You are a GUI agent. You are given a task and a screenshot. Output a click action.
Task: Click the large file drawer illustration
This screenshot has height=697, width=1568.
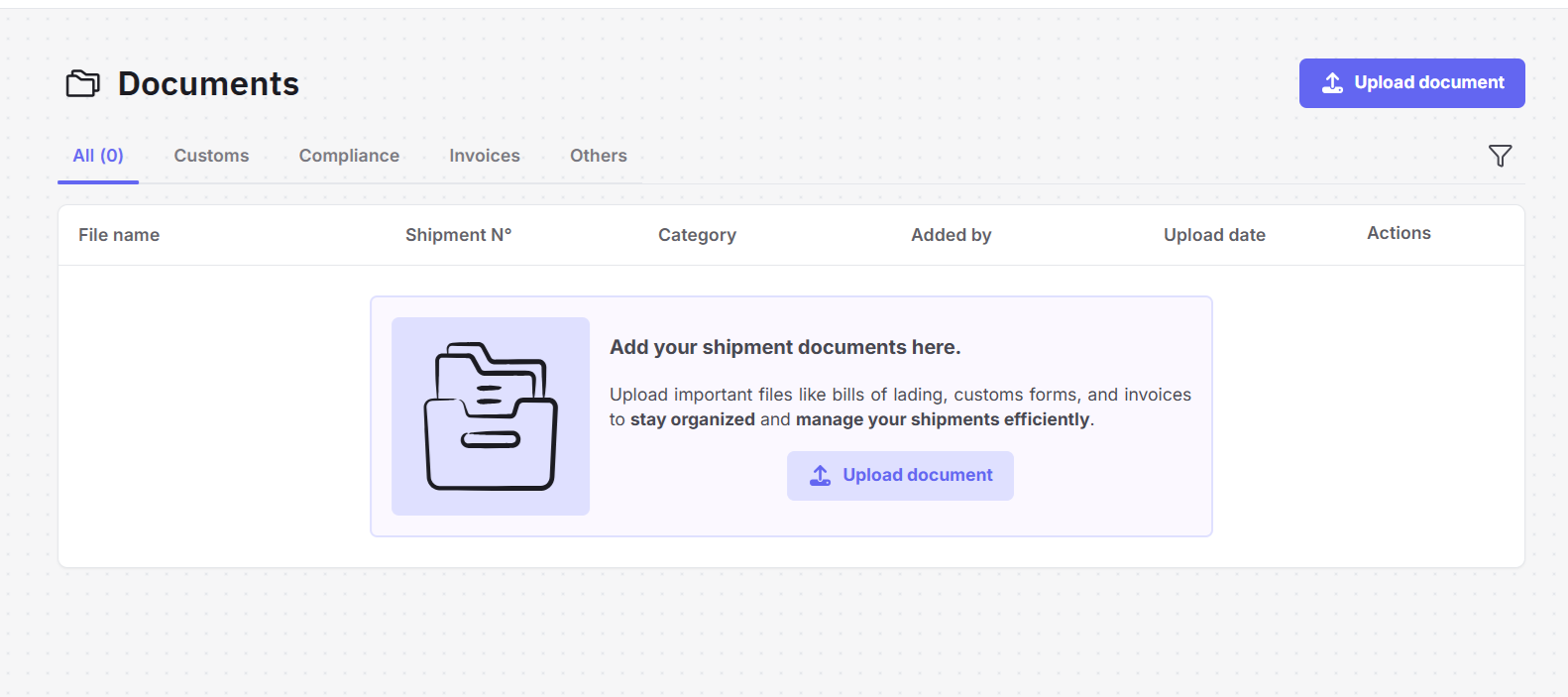(491, 416)
